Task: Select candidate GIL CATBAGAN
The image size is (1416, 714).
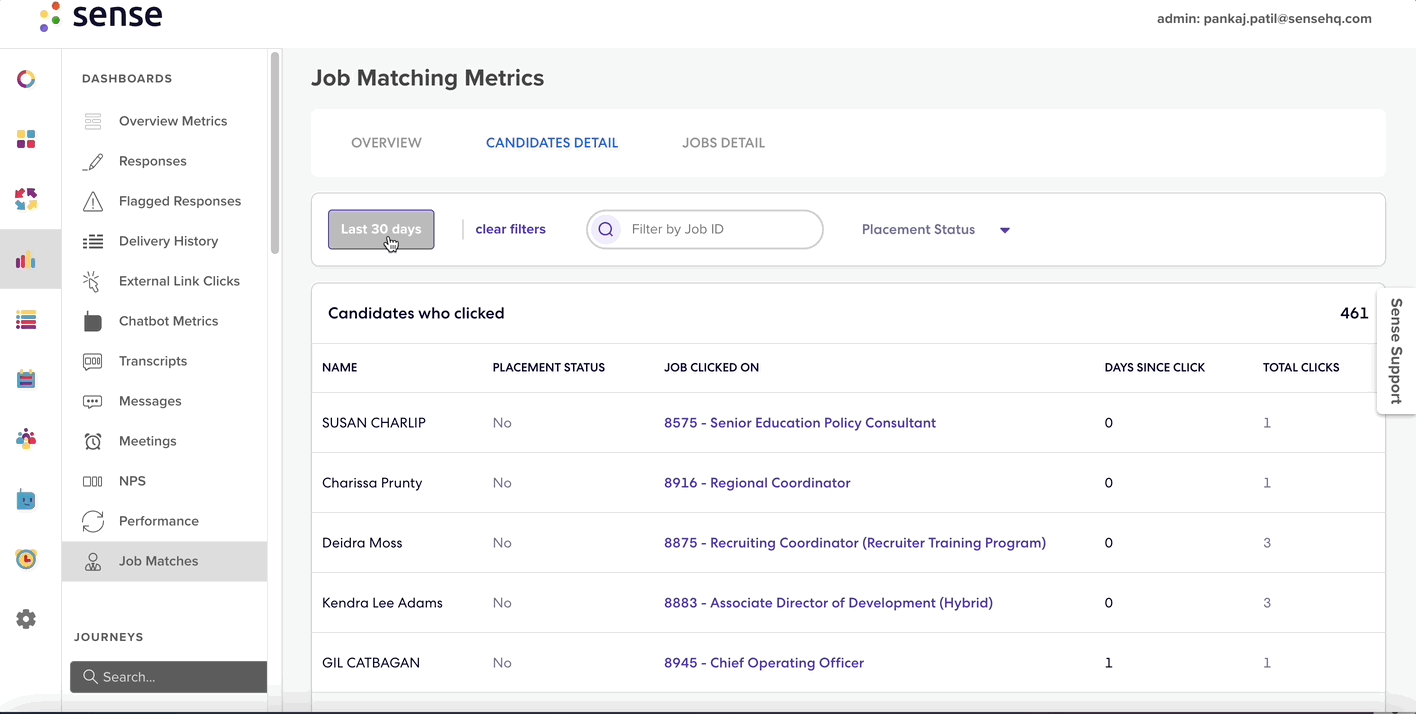Action: [x=371, y=663]
